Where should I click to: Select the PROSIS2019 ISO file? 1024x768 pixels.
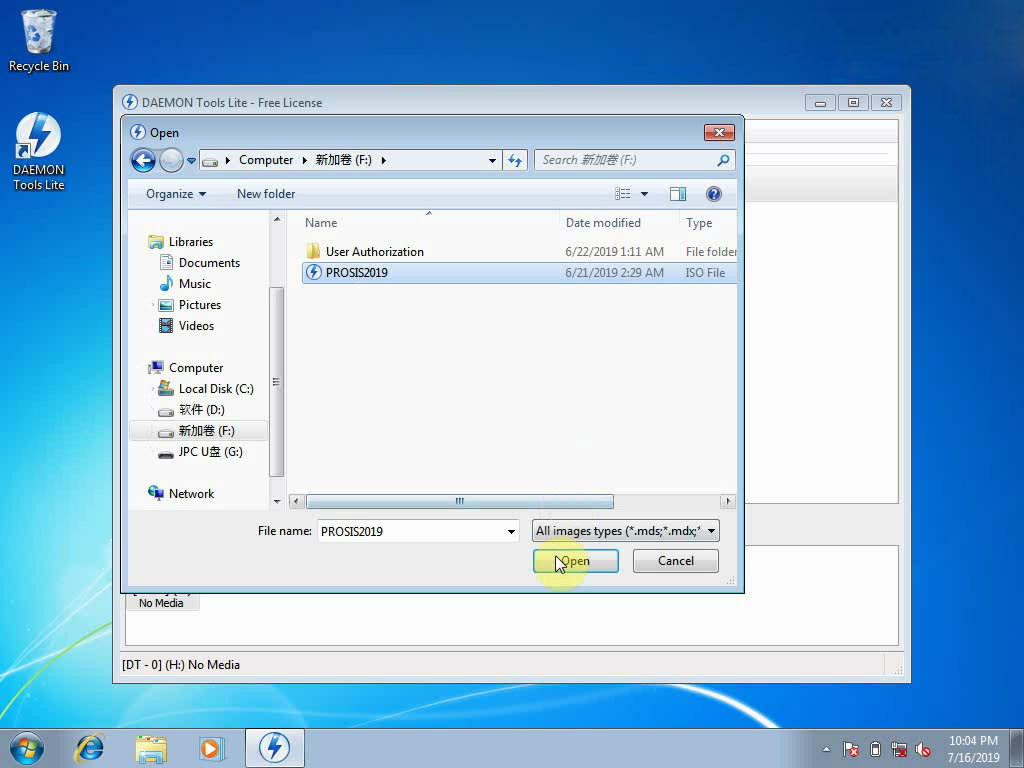[356, 273]
